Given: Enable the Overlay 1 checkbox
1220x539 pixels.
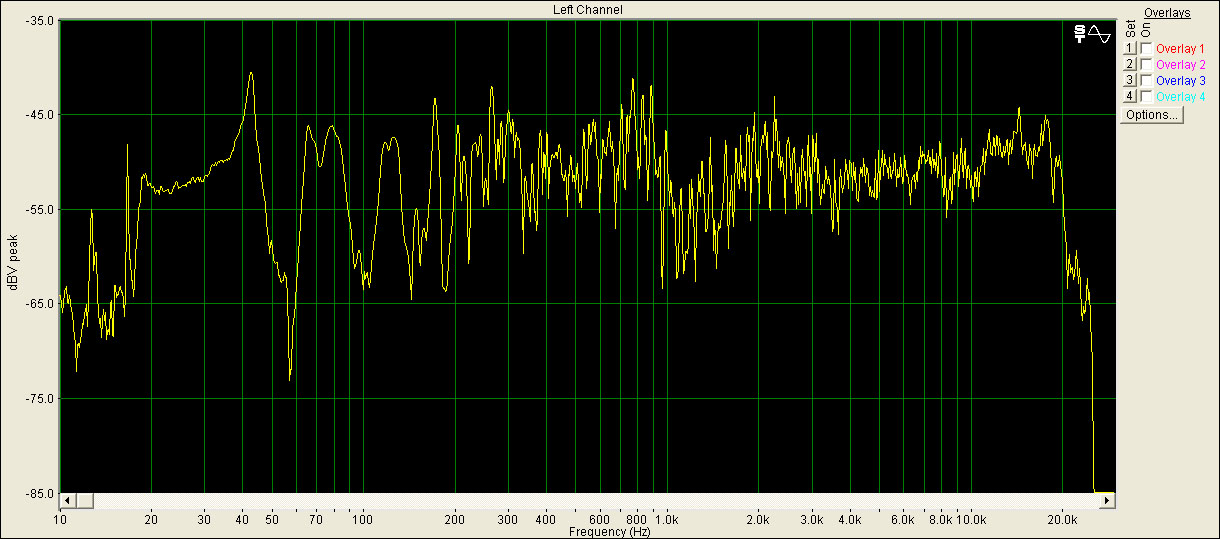Looking at the screenshot, I should (x=1146, y=48).
